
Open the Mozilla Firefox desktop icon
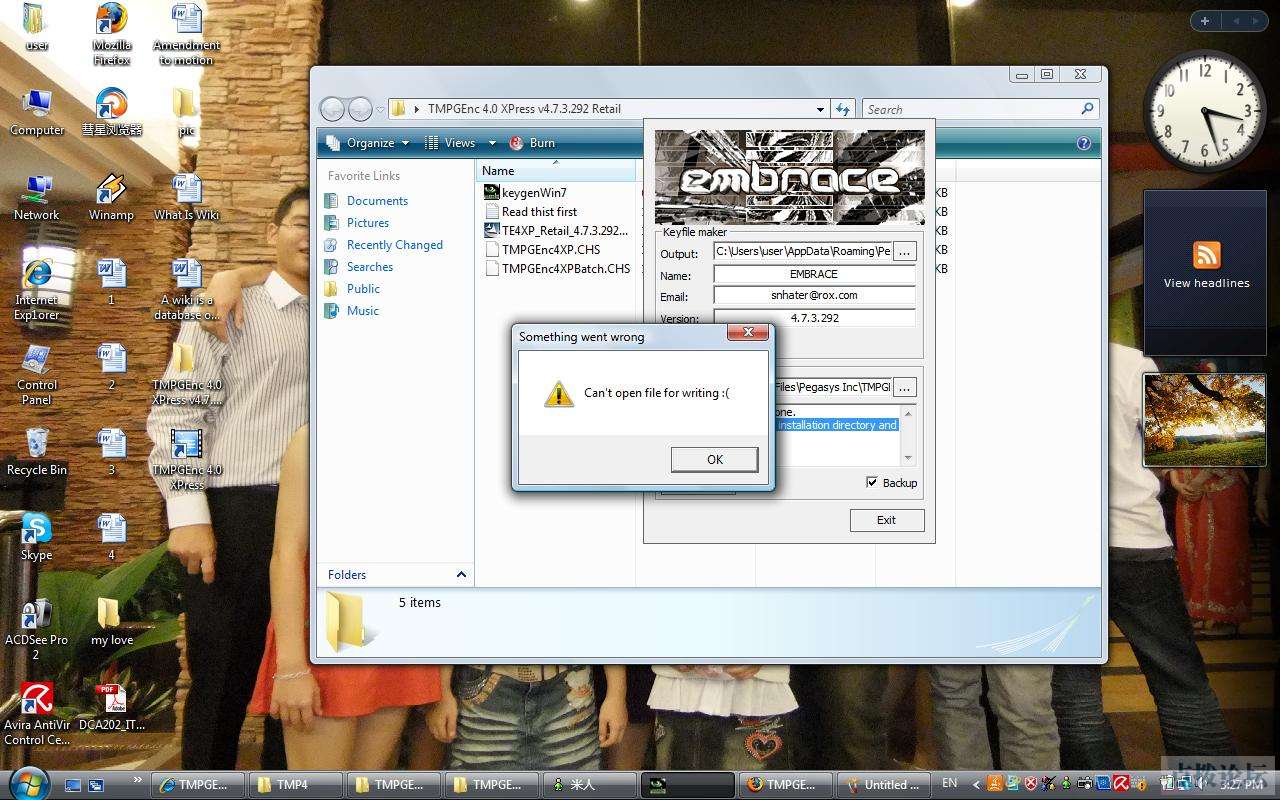[x=111, y=33]
